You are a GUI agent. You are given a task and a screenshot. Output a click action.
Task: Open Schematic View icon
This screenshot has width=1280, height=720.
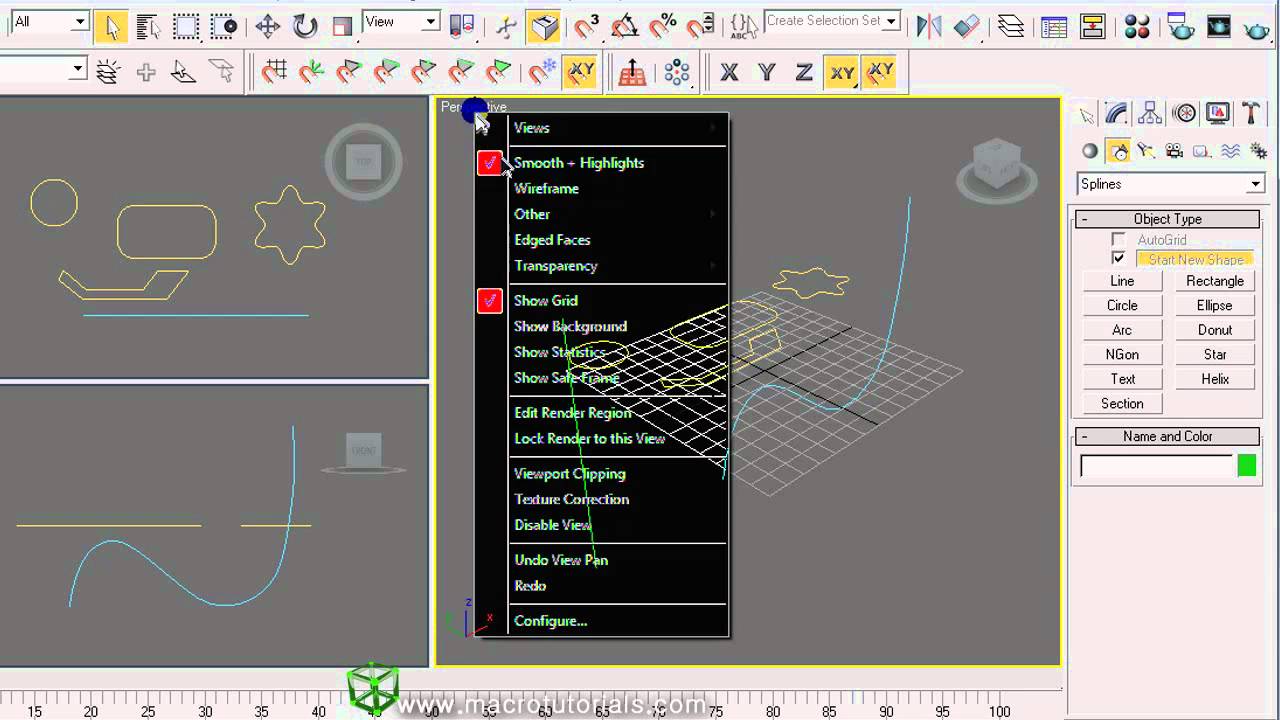coord(1092,27)
